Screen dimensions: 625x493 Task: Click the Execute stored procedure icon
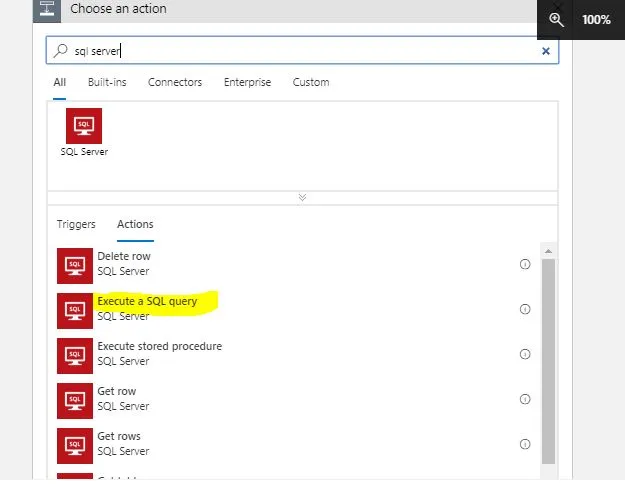(x=75, y=356)
